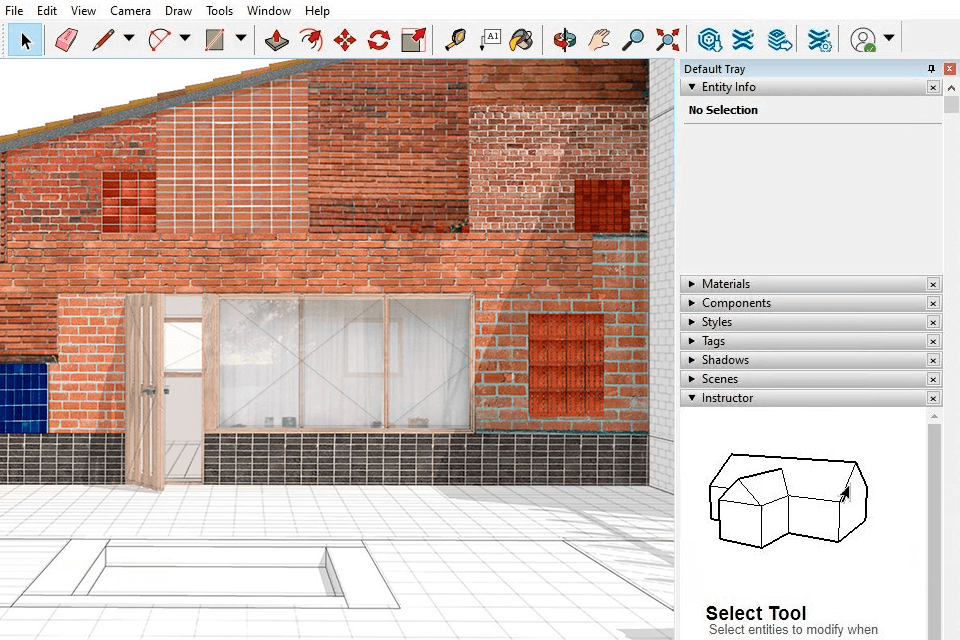960x640 pixels.
Task: Open the user account dropdown arrow
Action: [x=889, y=40]
